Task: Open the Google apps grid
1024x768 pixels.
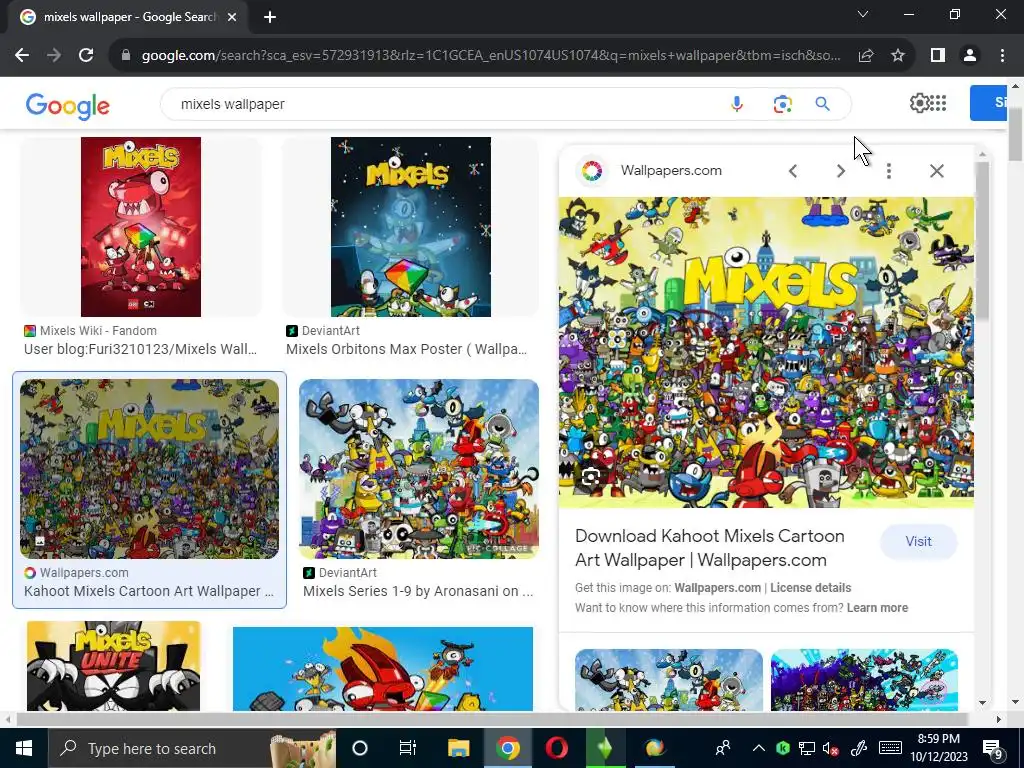Action: tap(938, 103)
